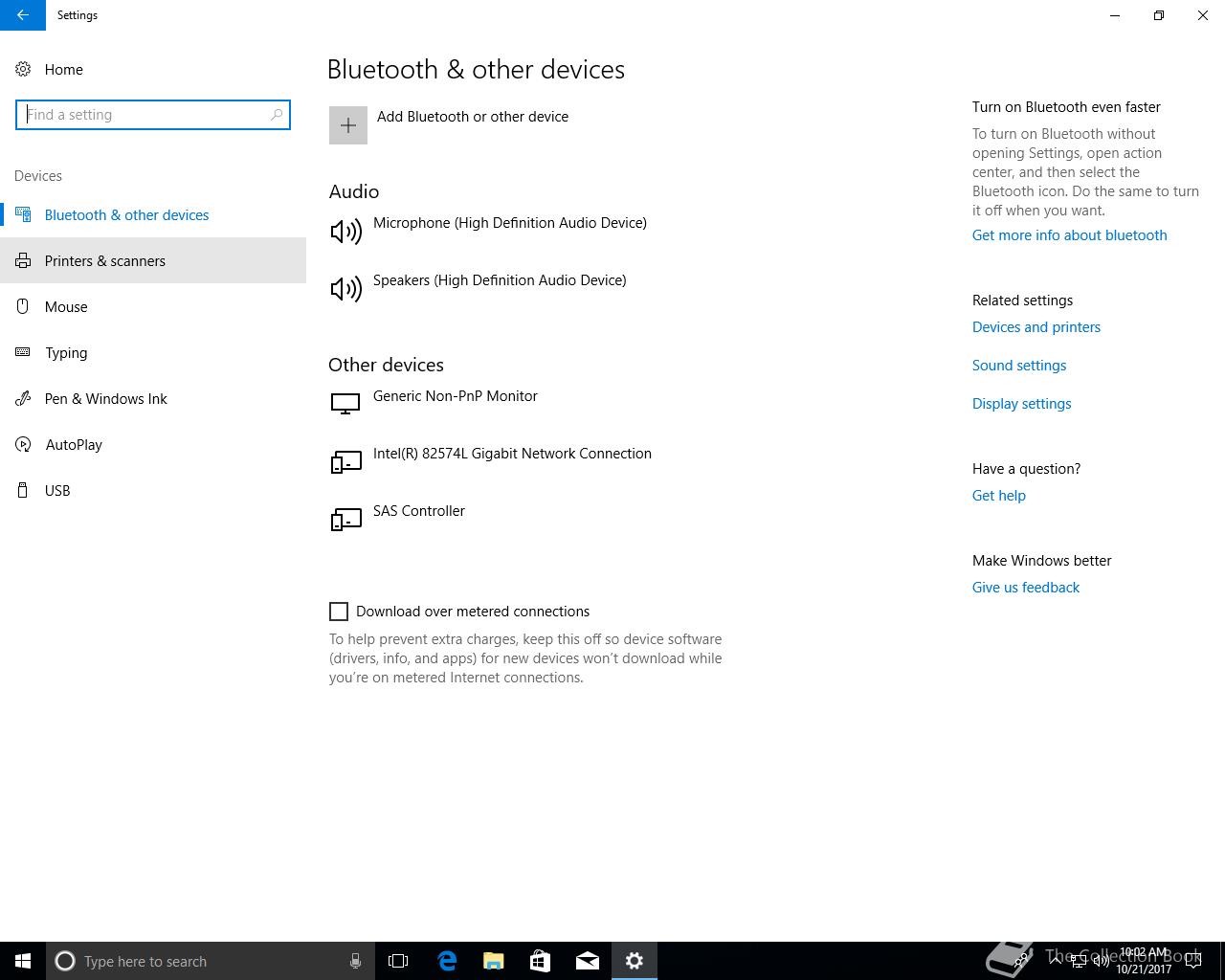This screenshot has height=980, width=1225.
Task: Click the back arrow in Settings title bar
Action: point(22,15)
